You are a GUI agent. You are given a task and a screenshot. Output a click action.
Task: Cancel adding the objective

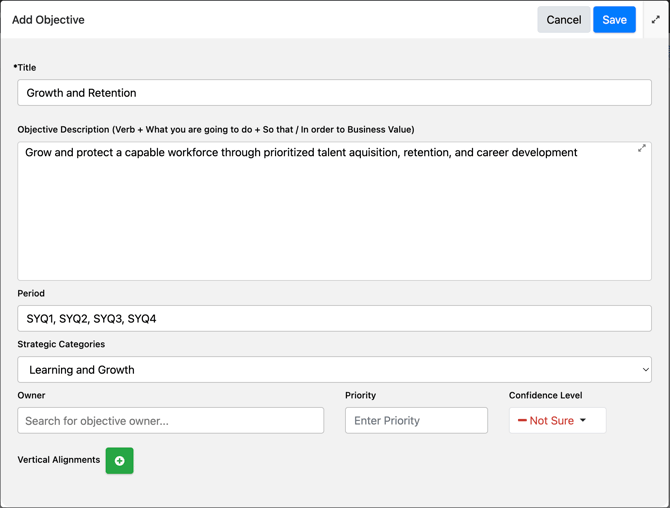[563, 20]
